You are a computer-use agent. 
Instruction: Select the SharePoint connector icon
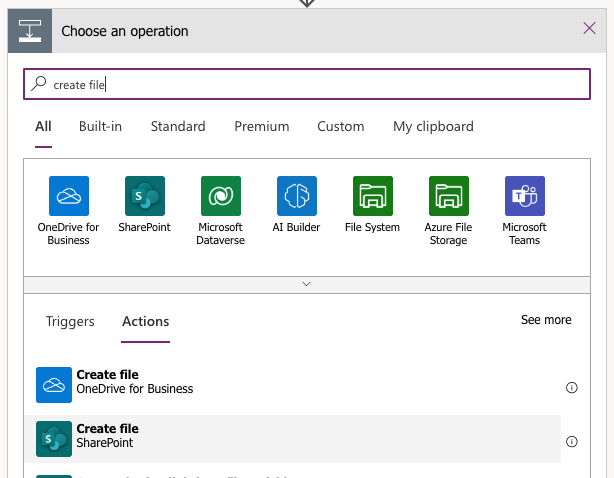click(x=145, y=196)
